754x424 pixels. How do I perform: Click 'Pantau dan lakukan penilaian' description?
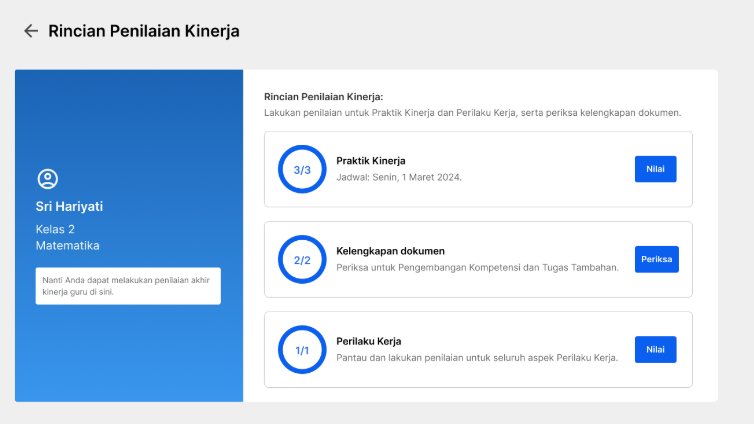tap(477, 358)
